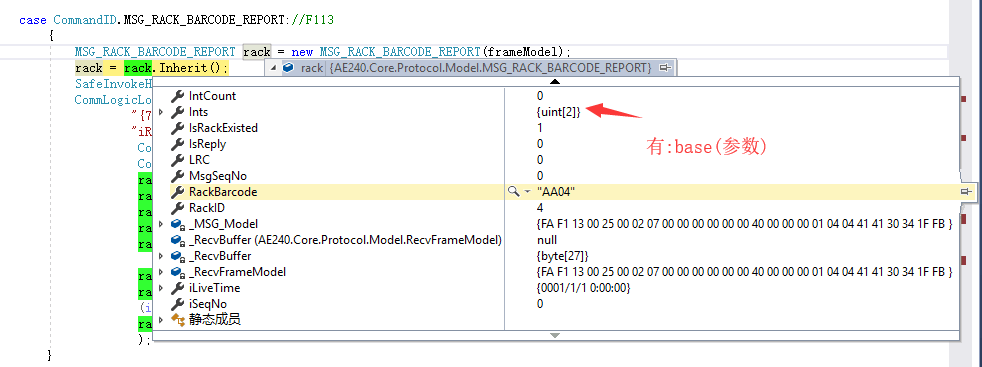Click the highlighted rack variable in declaration line
982x367 pixels.
pos(257,52)
